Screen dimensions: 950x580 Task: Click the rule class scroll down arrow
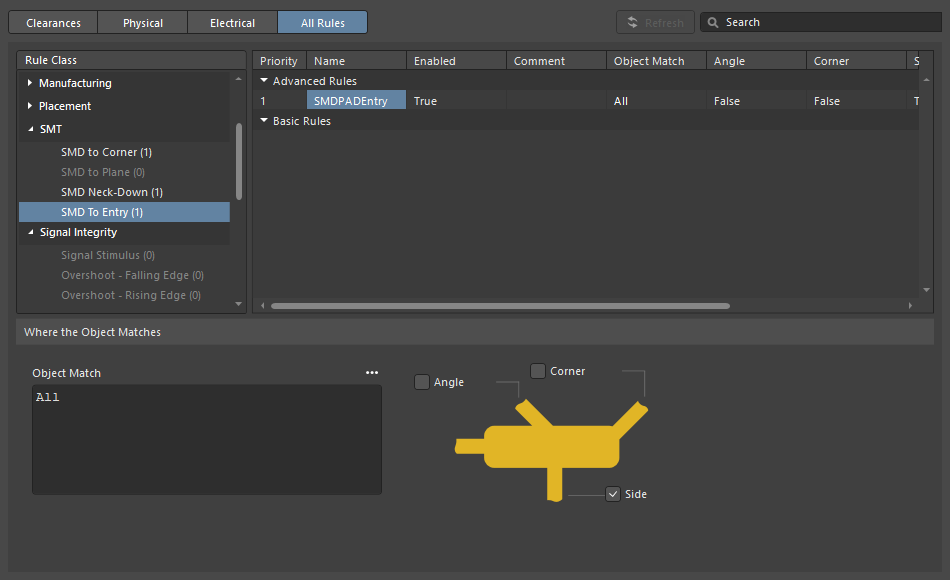238,304
